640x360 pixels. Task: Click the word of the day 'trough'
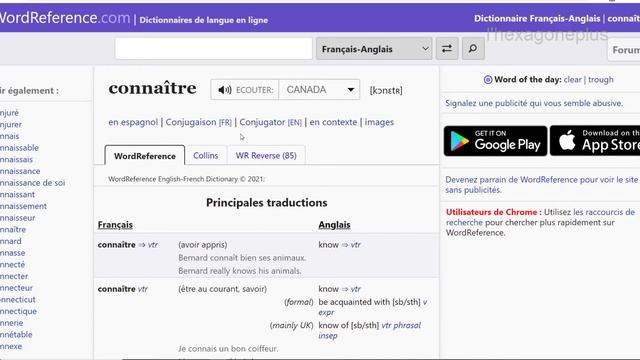pyautogui.click(x=600, y=80)
